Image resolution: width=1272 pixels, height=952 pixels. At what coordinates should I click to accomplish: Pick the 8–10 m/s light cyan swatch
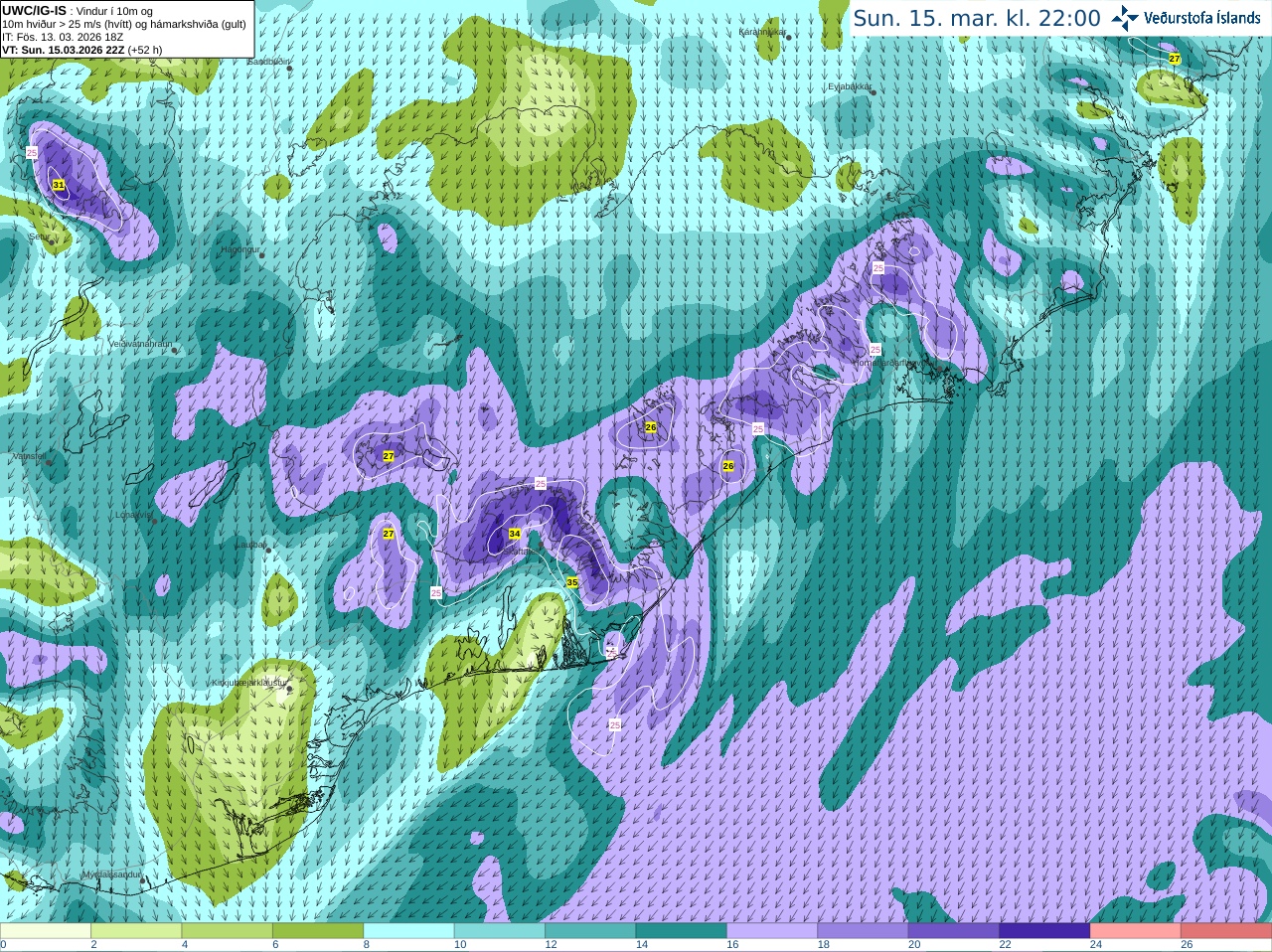[409, 931]
